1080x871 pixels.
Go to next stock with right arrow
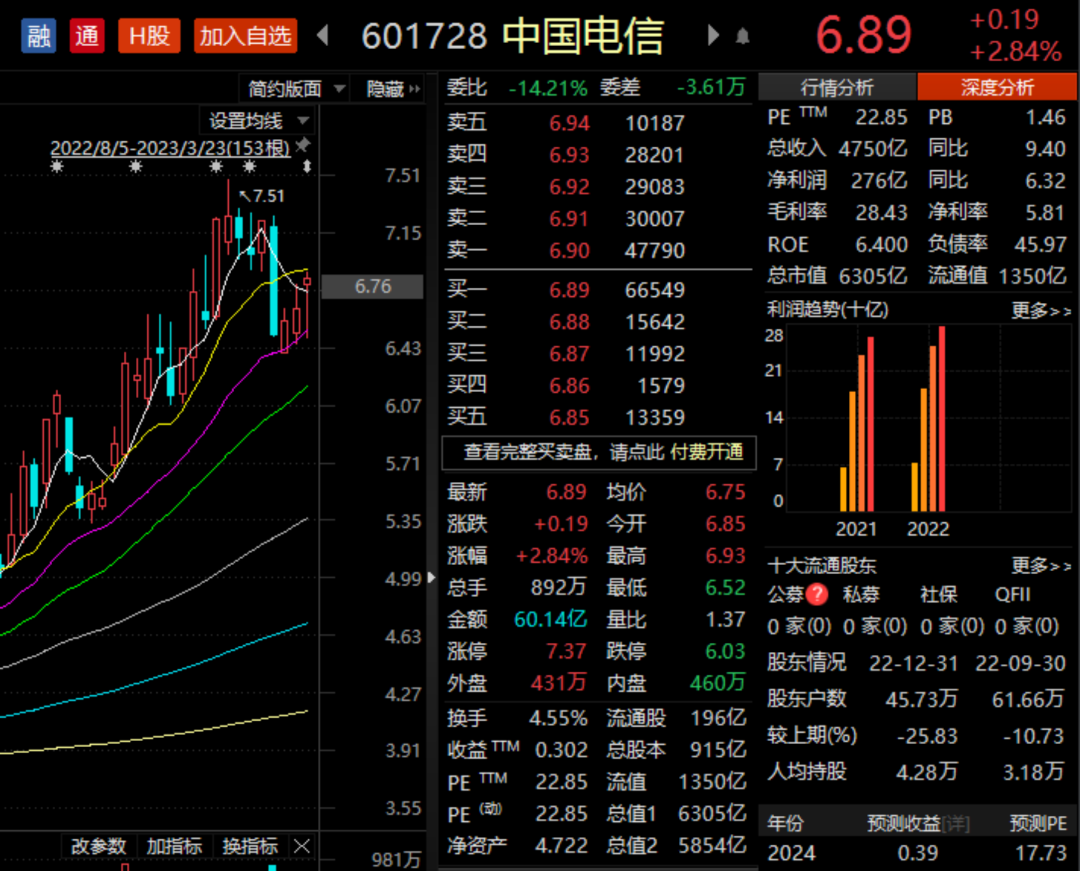click(713, 35)
